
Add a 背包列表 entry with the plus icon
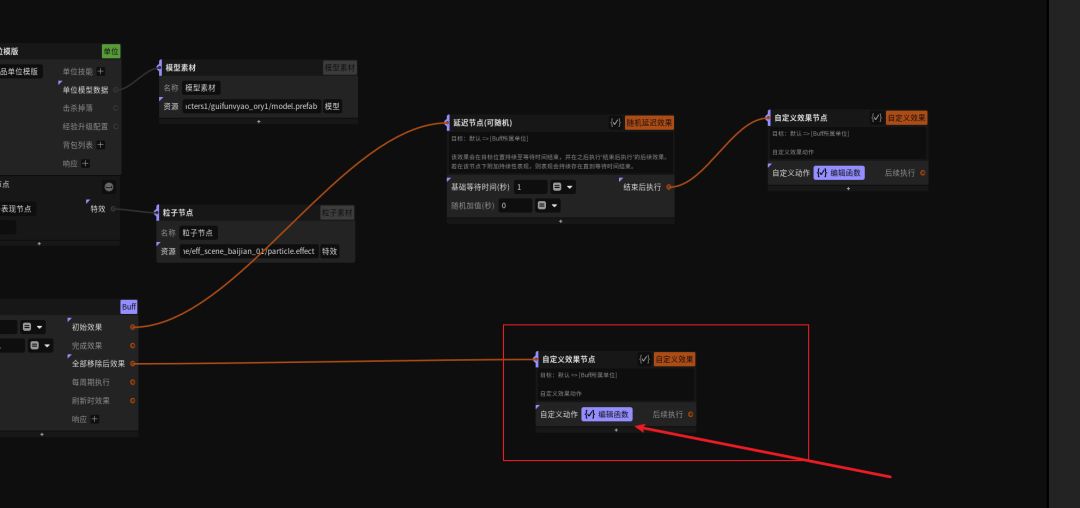[x=101, y=145]
